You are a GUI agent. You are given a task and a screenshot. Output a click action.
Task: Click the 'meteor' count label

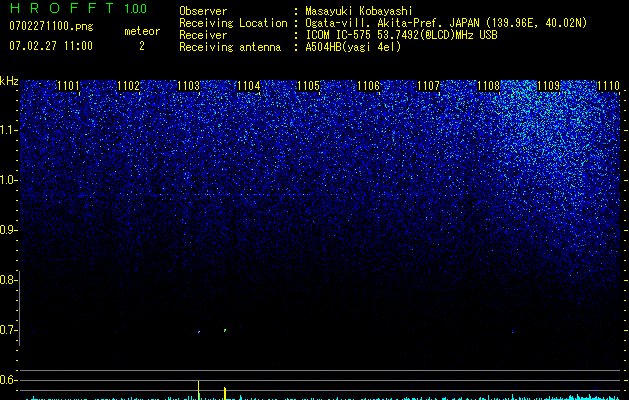click(x=142, y=31)
